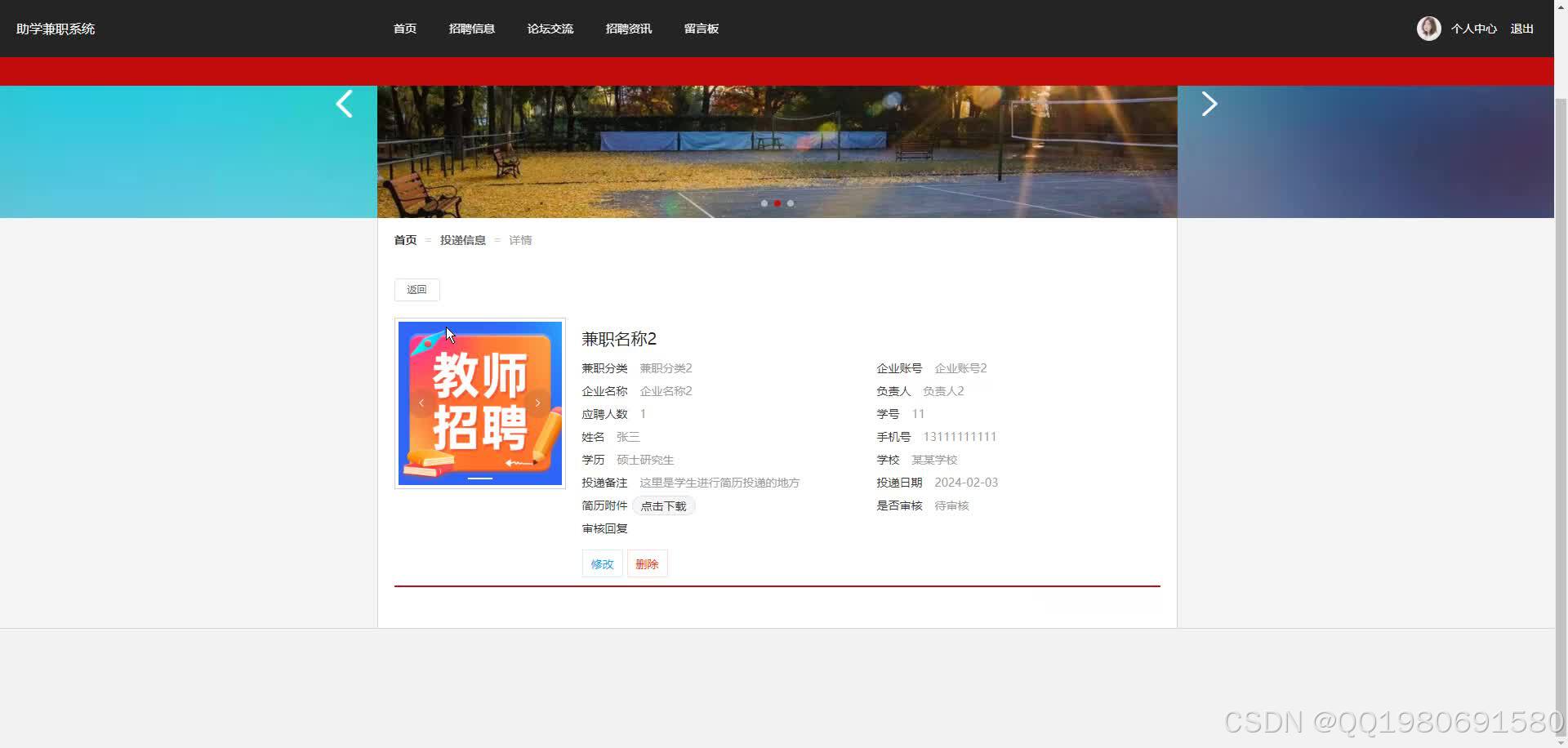Open the 招聘信息 navigation menu
This screenshot has width=1568, height=748.
click(472, 28)
